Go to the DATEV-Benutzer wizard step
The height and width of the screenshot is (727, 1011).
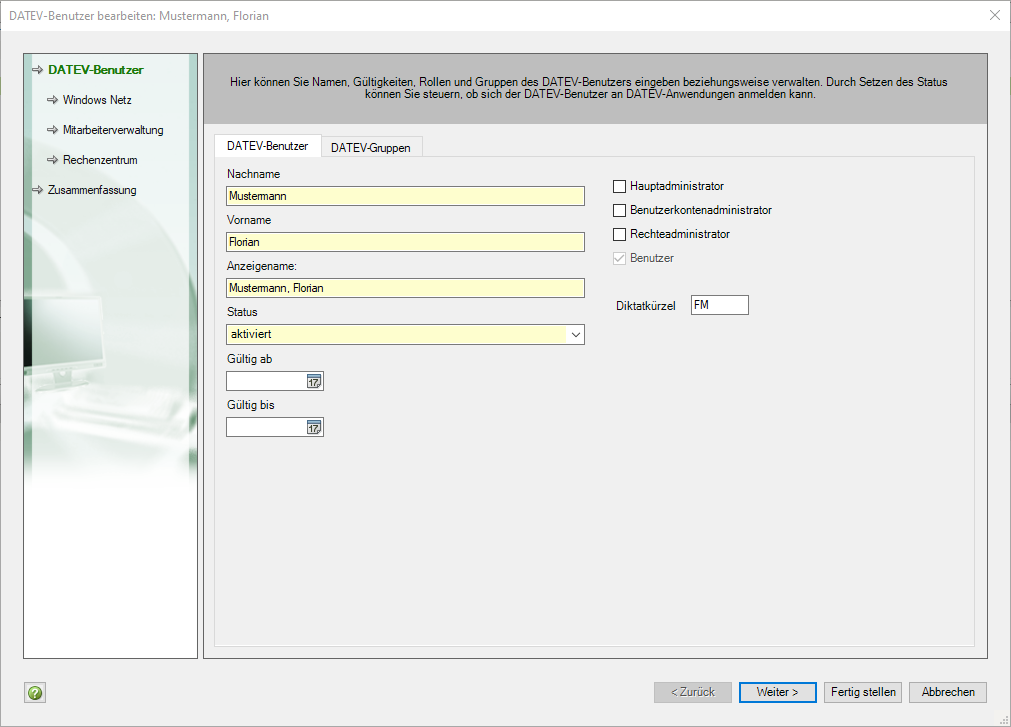[95, 70]
